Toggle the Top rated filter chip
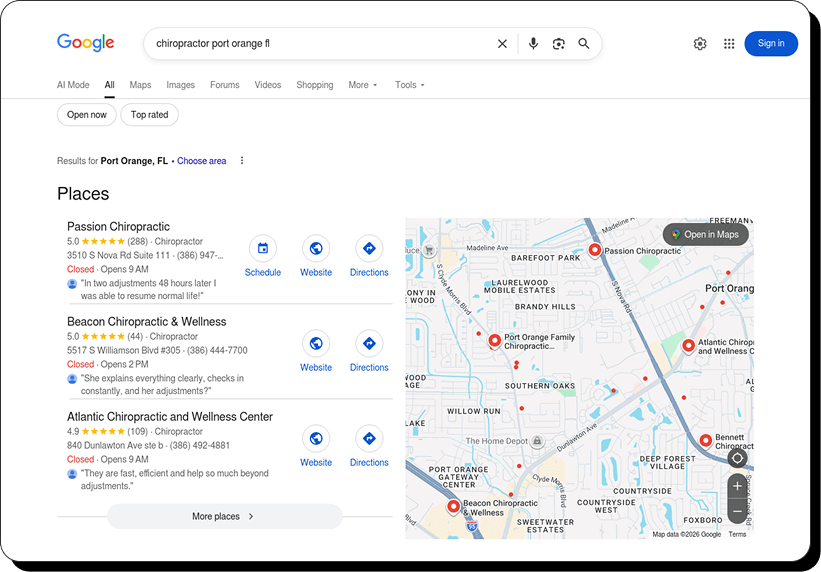This screenshot has width=821, height=572. pyautogui.click(x=149, y=115)
